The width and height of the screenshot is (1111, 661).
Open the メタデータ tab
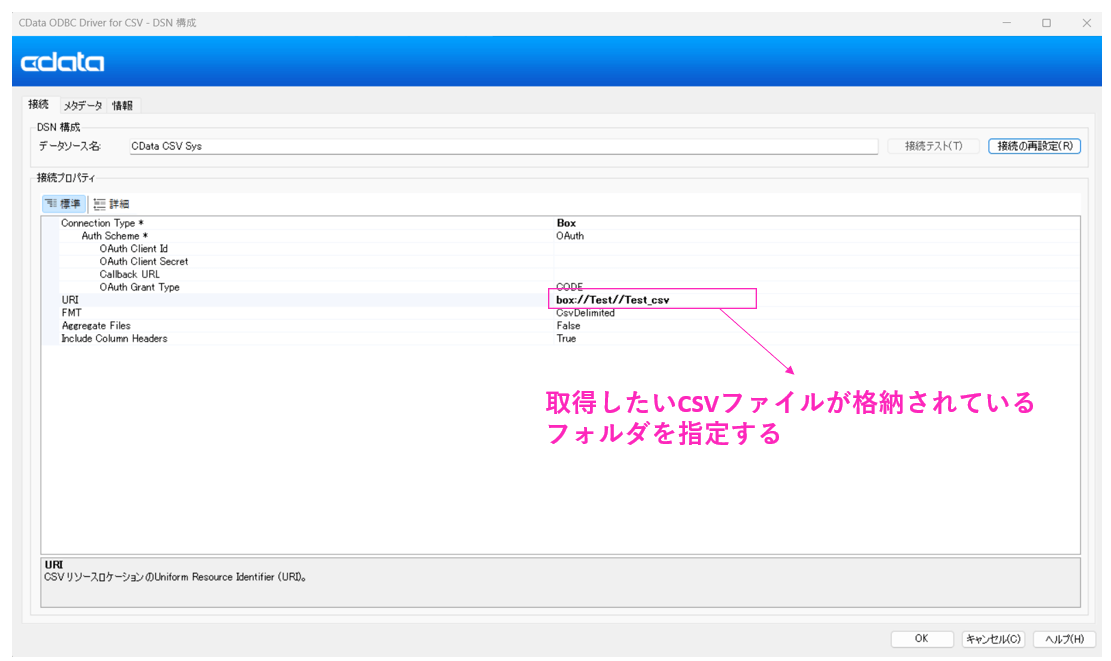[83, 106]
